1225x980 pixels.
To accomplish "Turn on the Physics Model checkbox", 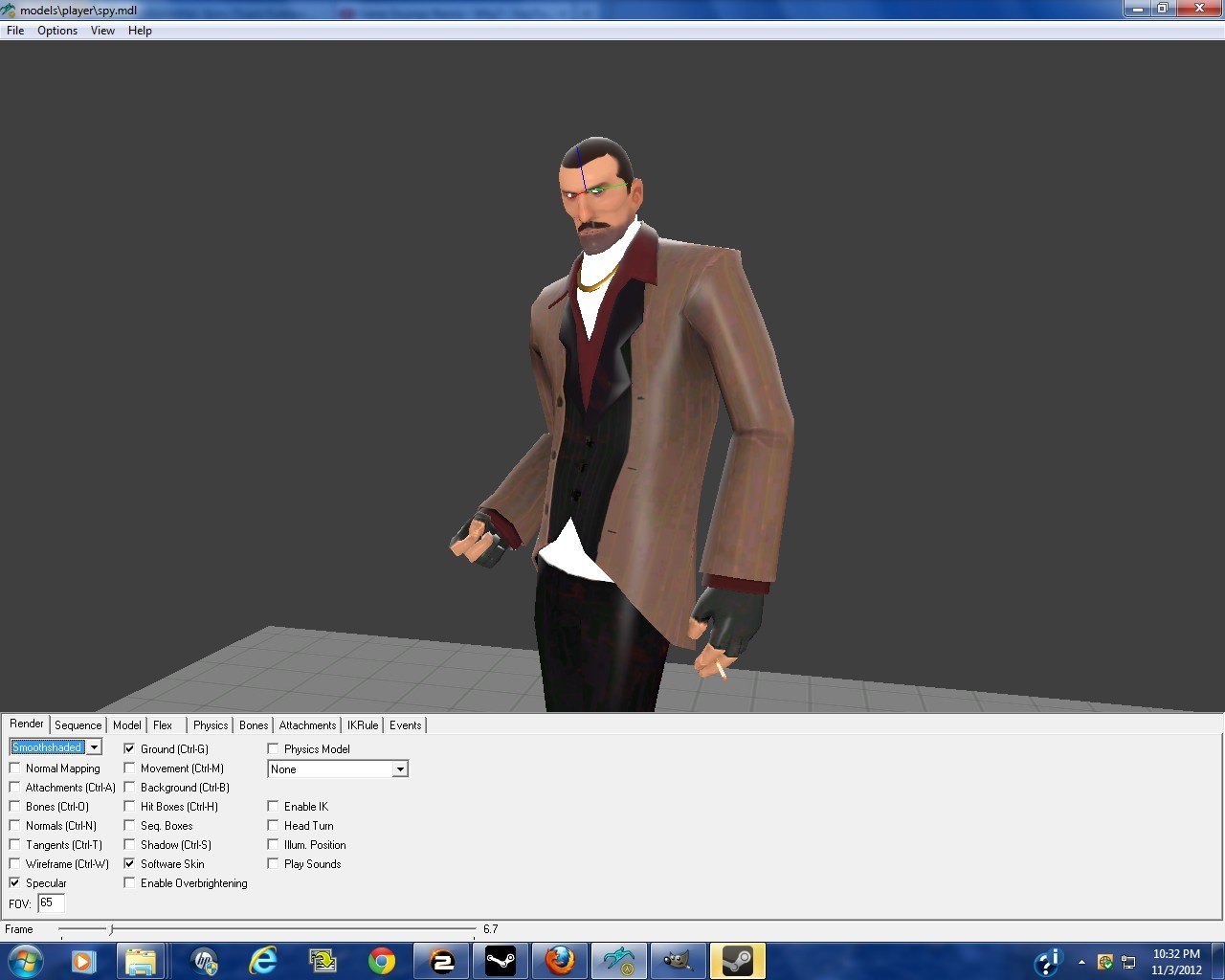I will 274,749.
